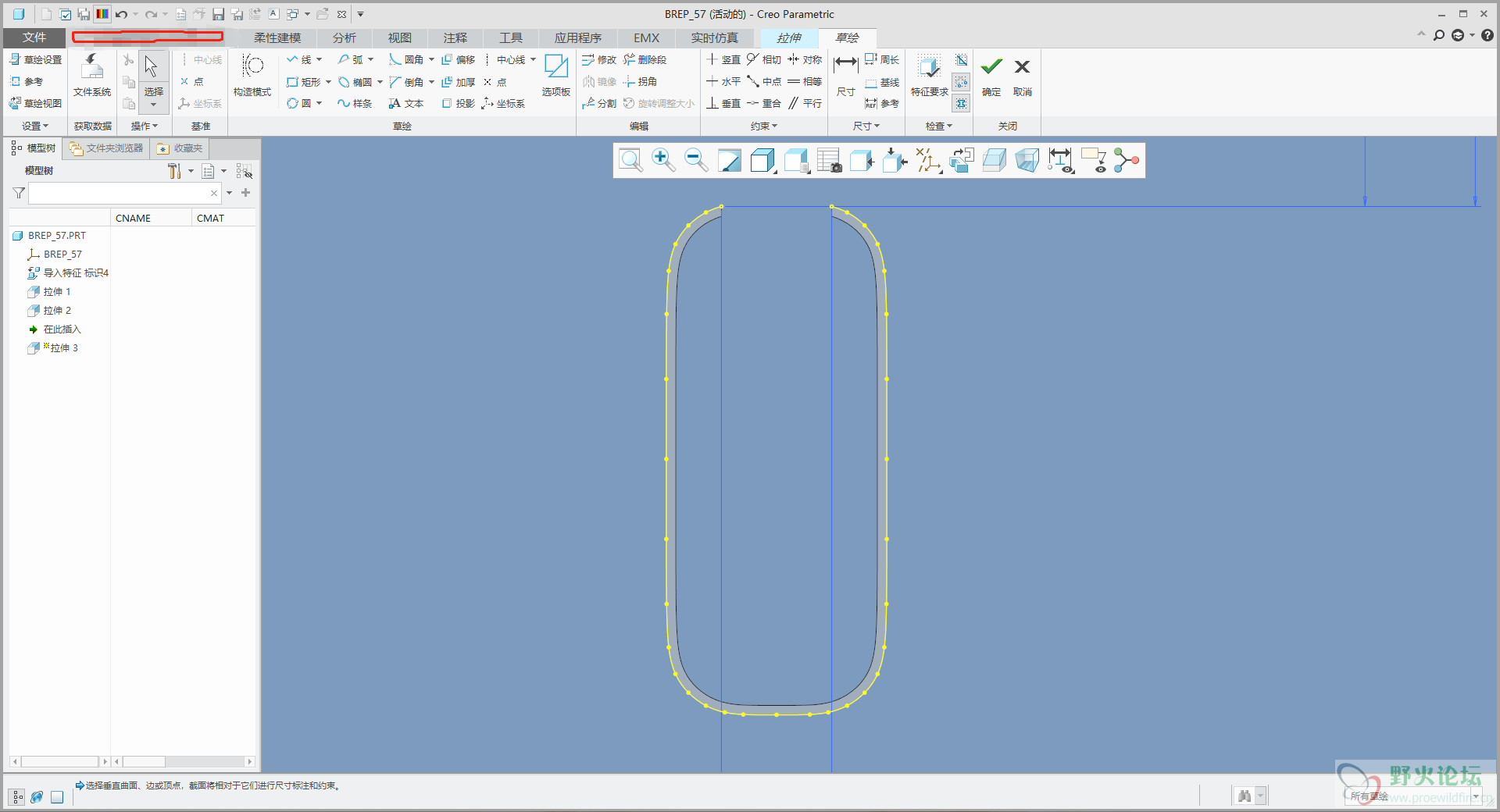Switch to the View (视图) tab
Image resolution: width=1500 pixels, height=812 pixels.
(x=400, y=37)
